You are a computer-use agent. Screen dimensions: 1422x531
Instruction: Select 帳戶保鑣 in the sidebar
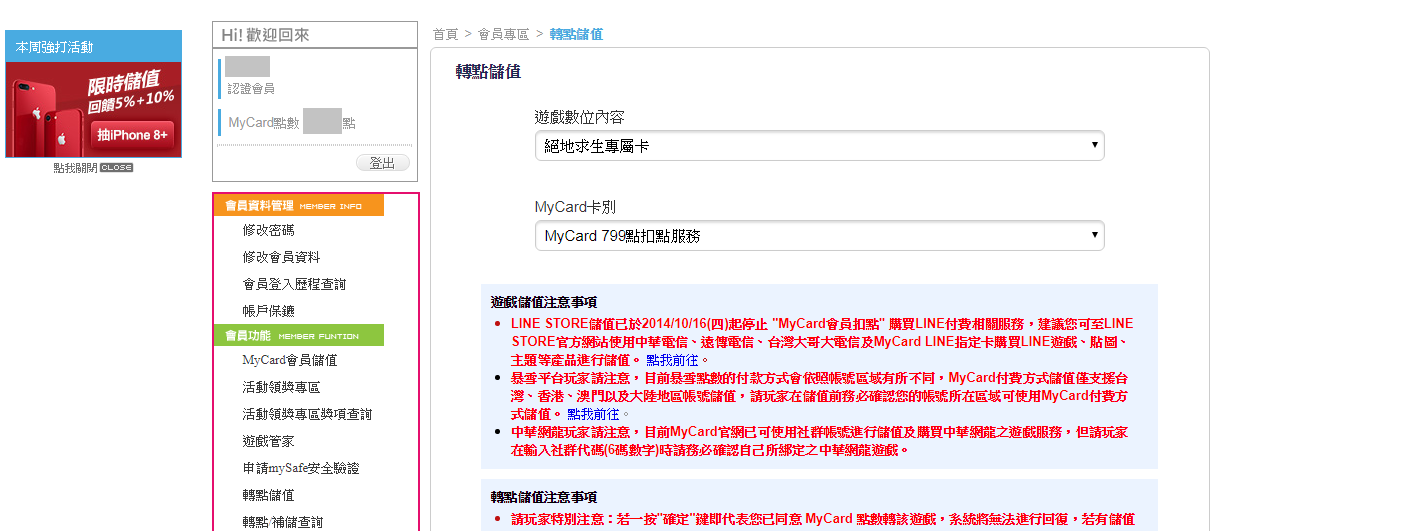268,311
